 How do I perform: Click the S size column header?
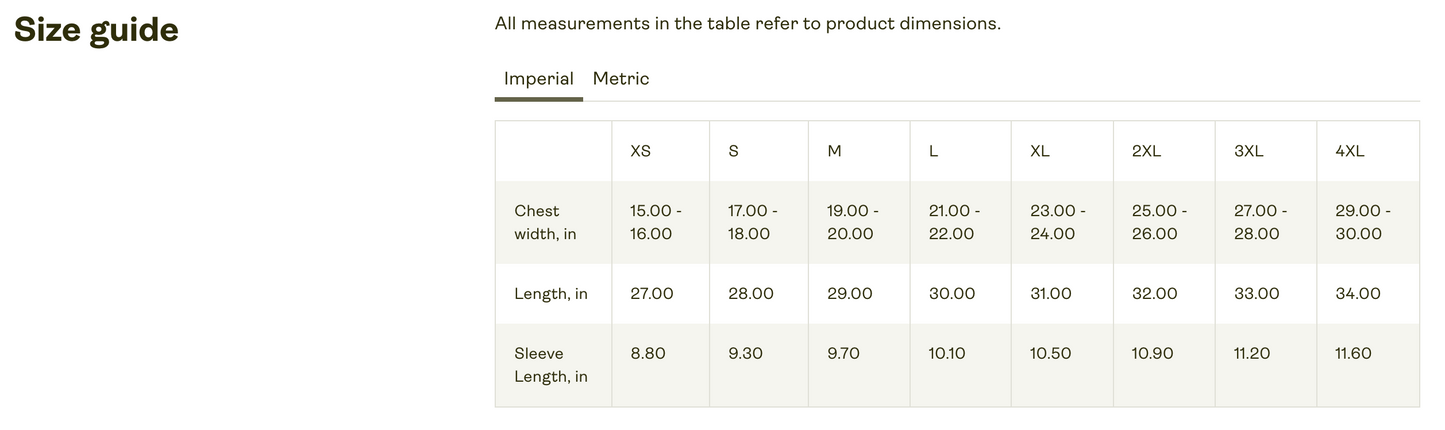[x=733, y=151]
